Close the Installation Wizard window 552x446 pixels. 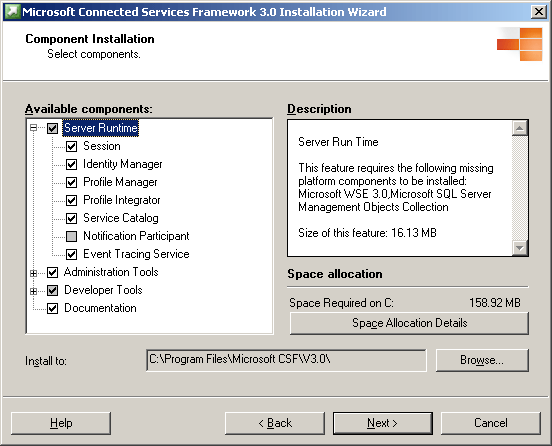[539, 12]
